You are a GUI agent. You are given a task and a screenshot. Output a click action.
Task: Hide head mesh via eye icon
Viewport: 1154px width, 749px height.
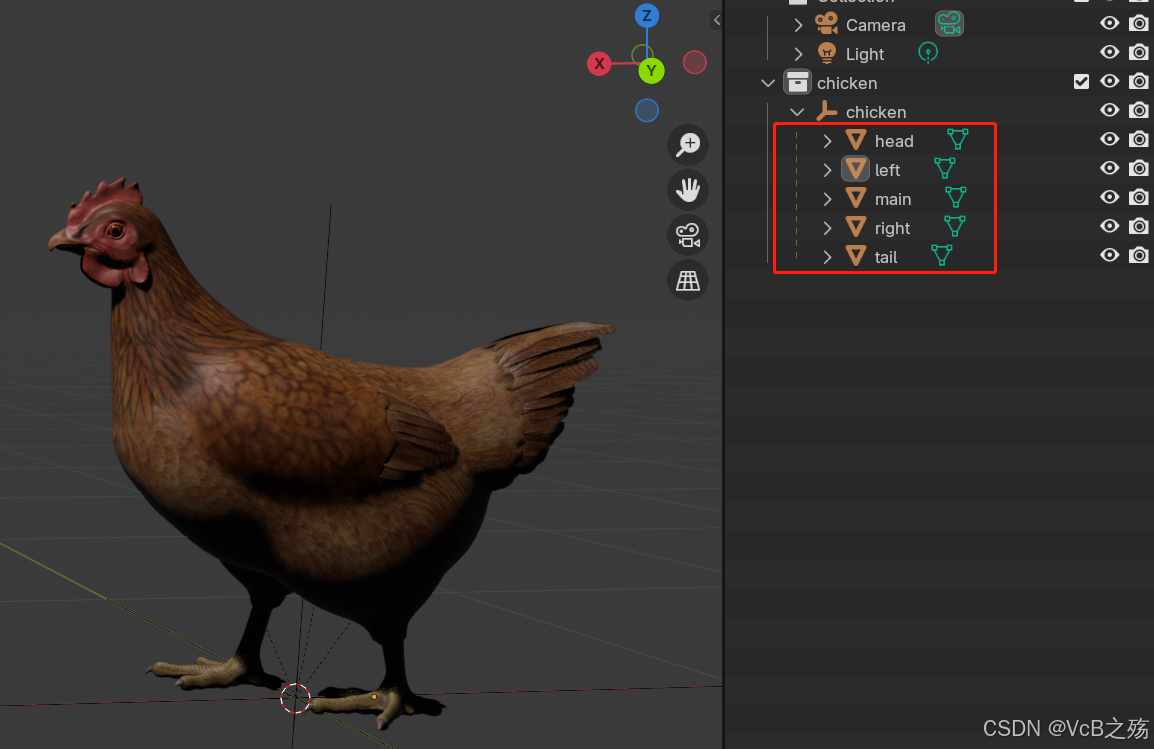1109,139
